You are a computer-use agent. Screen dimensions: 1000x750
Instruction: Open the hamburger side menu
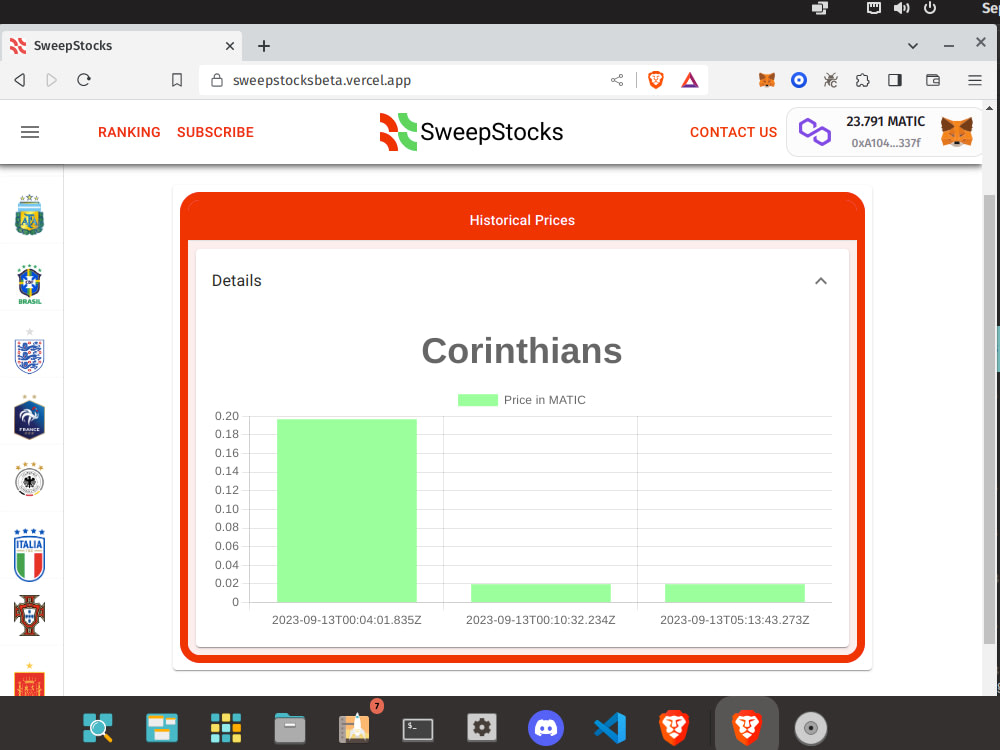pyautogui.click(x=30, y=132)
